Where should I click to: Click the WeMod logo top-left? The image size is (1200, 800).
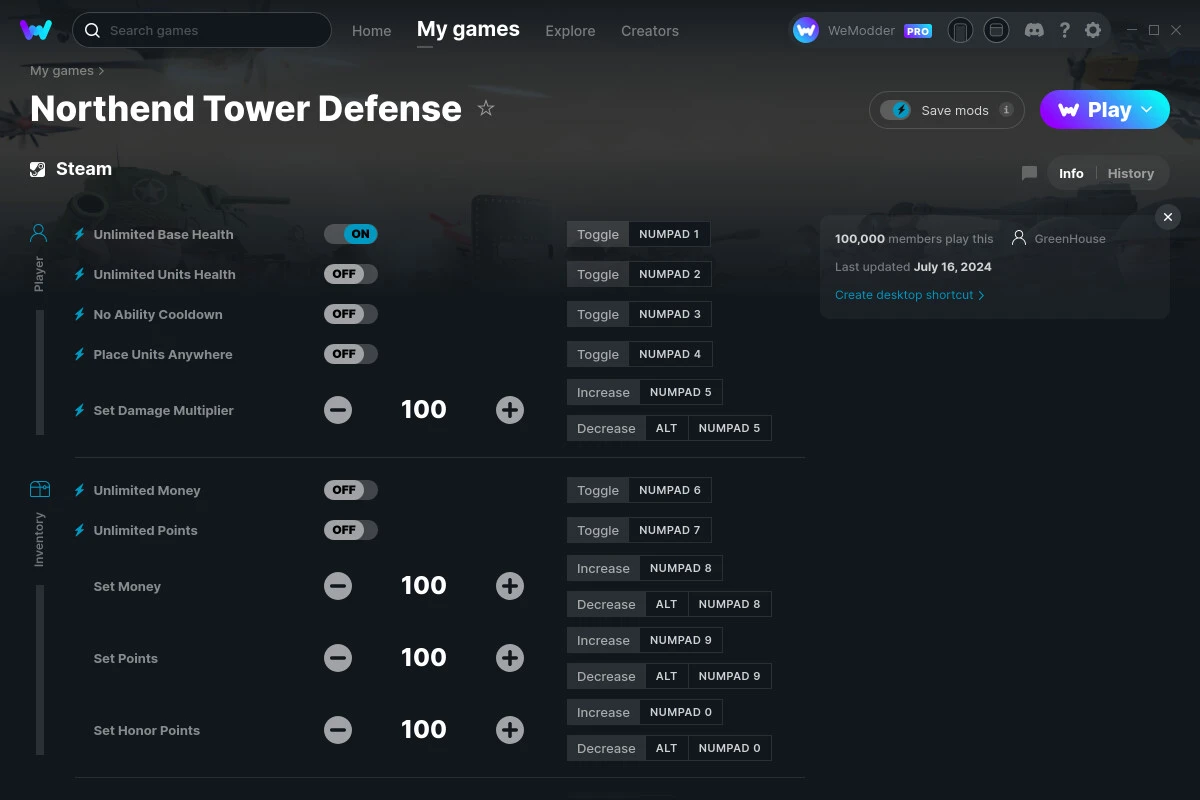coord(37,30)
